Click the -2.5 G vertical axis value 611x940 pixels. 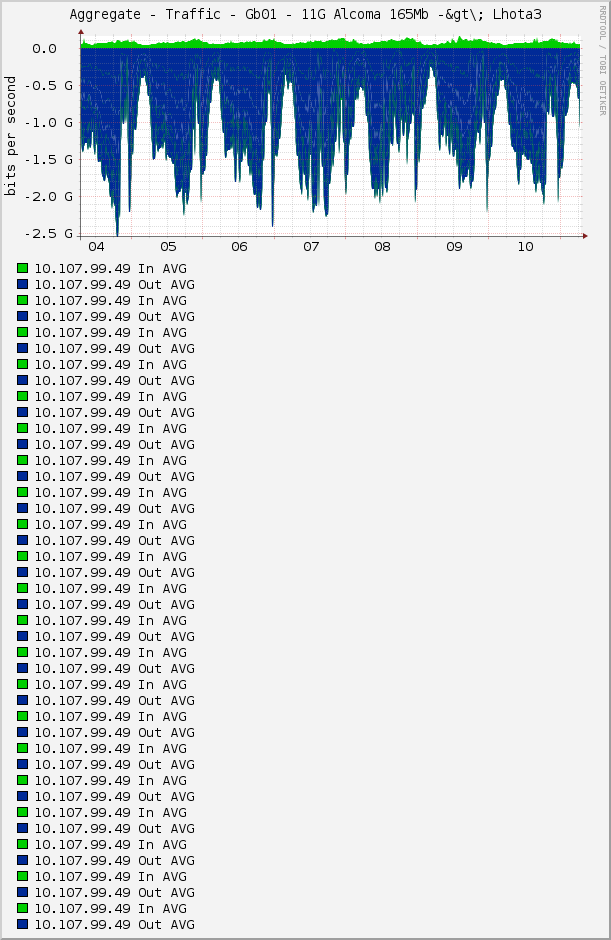49,234
